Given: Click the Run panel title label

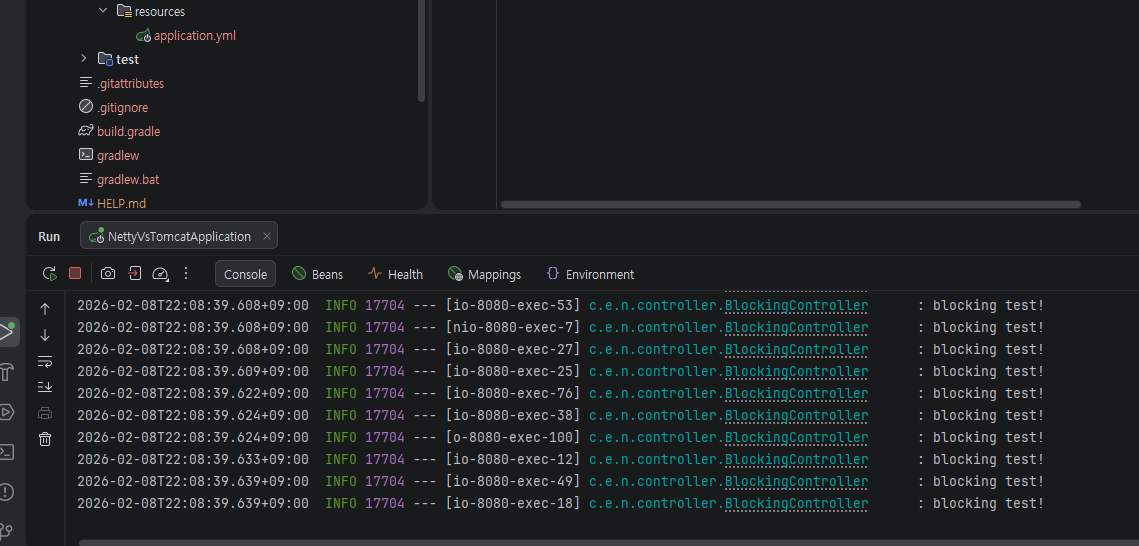Looking at the screenshot, I should [49, 237].
